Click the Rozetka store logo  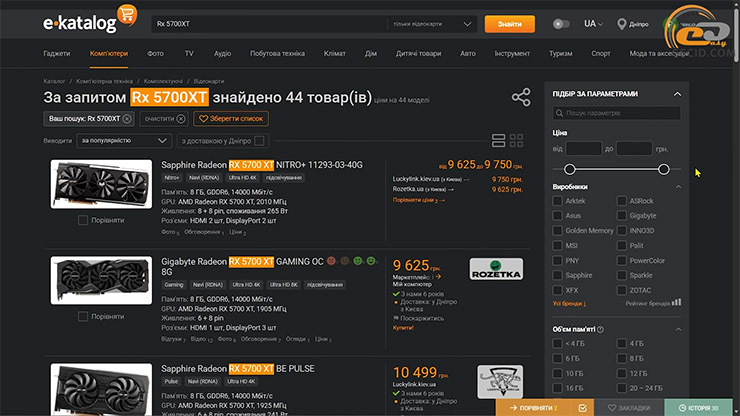click(x=496, y=270)
